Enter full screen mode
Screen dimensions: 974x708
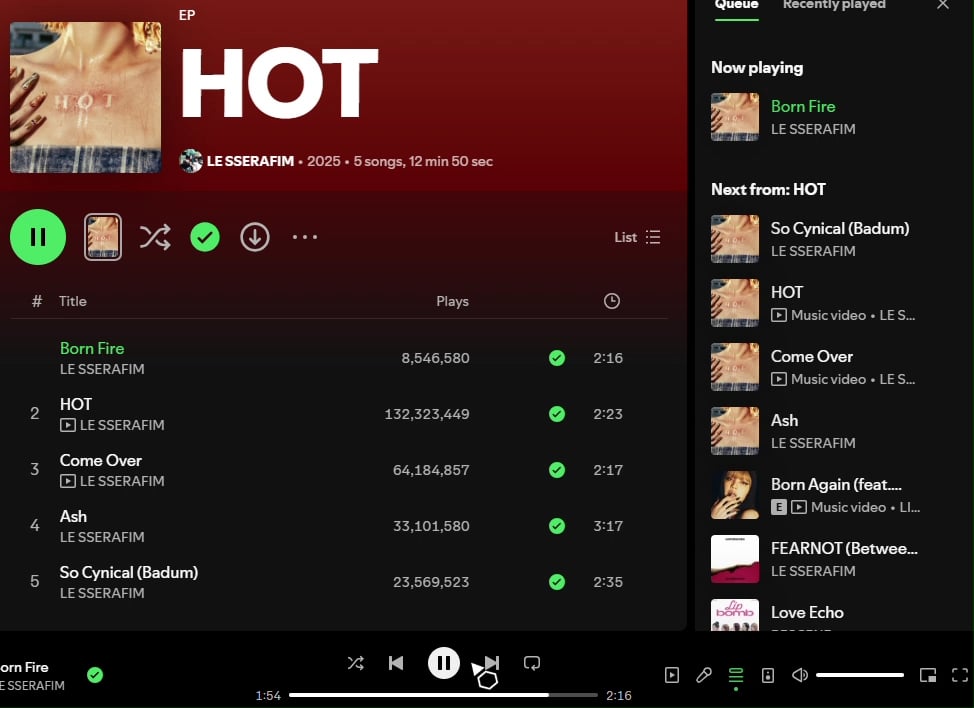coord(960,675)
